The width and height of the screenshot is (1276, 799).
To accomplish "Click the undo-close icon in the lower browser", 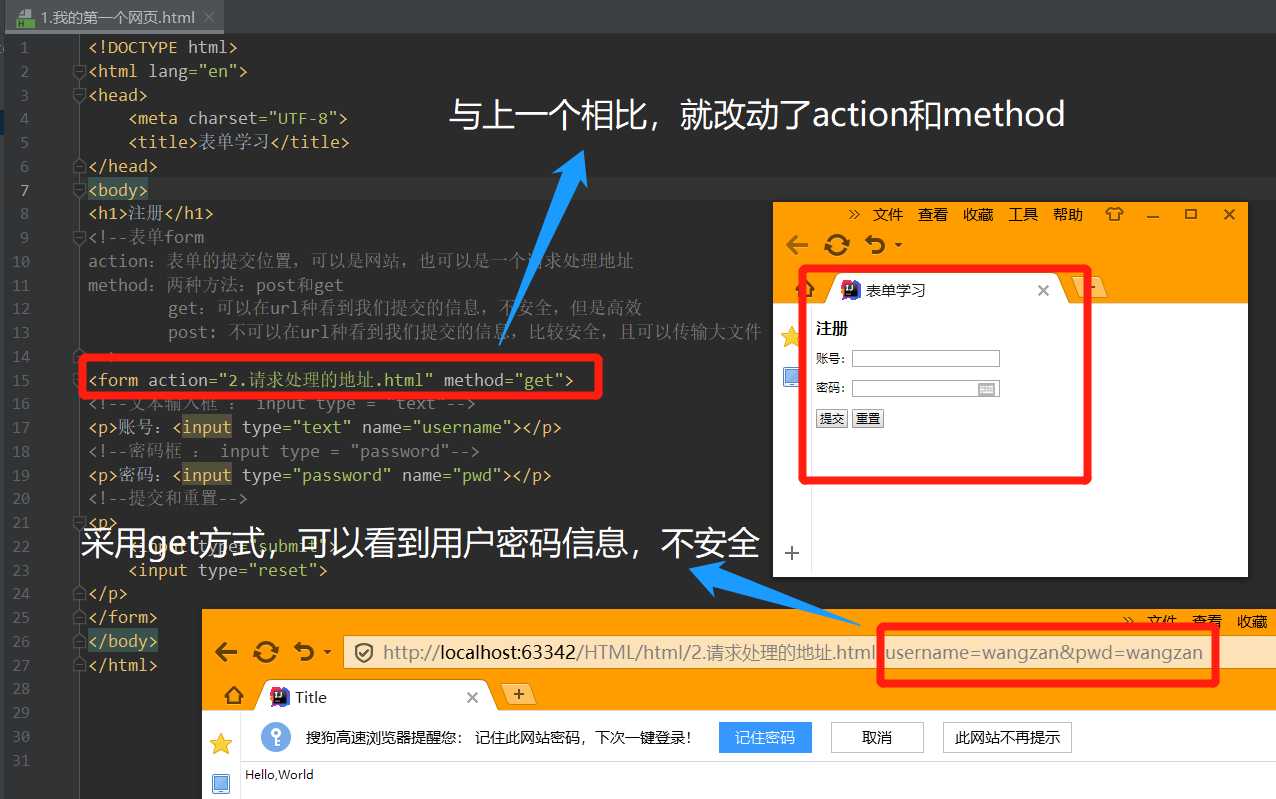I will tap(304, 652).
